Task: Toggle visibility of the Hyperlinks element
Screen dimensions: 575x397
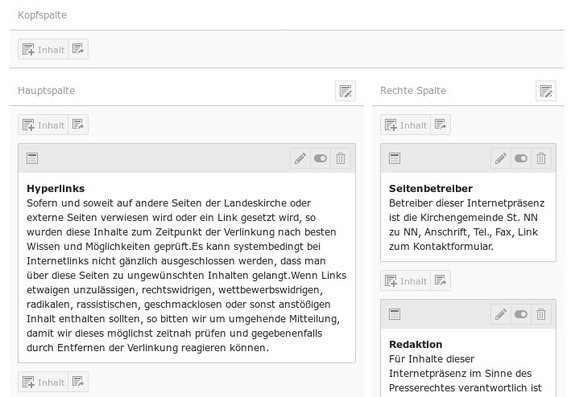Action: (x=321, y=158)
